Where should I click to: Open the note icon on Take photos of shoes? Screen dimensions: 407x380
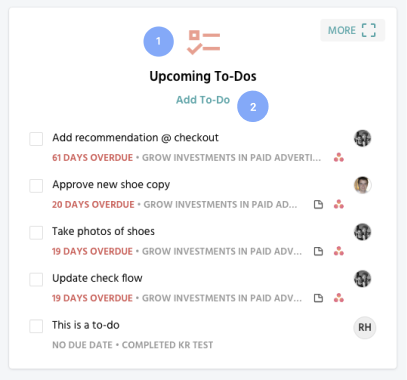pyautogui.click(x=318, y=251)
